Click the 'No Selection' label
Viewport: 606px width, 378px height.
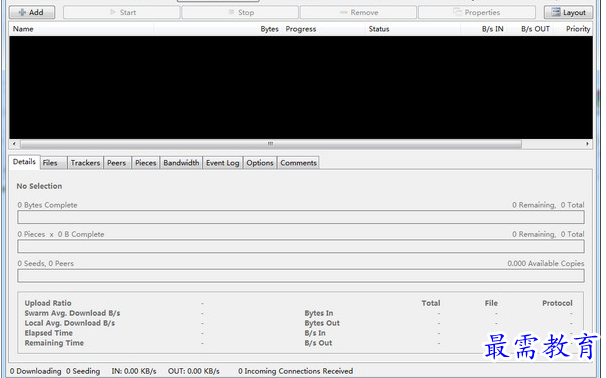pos(39,186)
